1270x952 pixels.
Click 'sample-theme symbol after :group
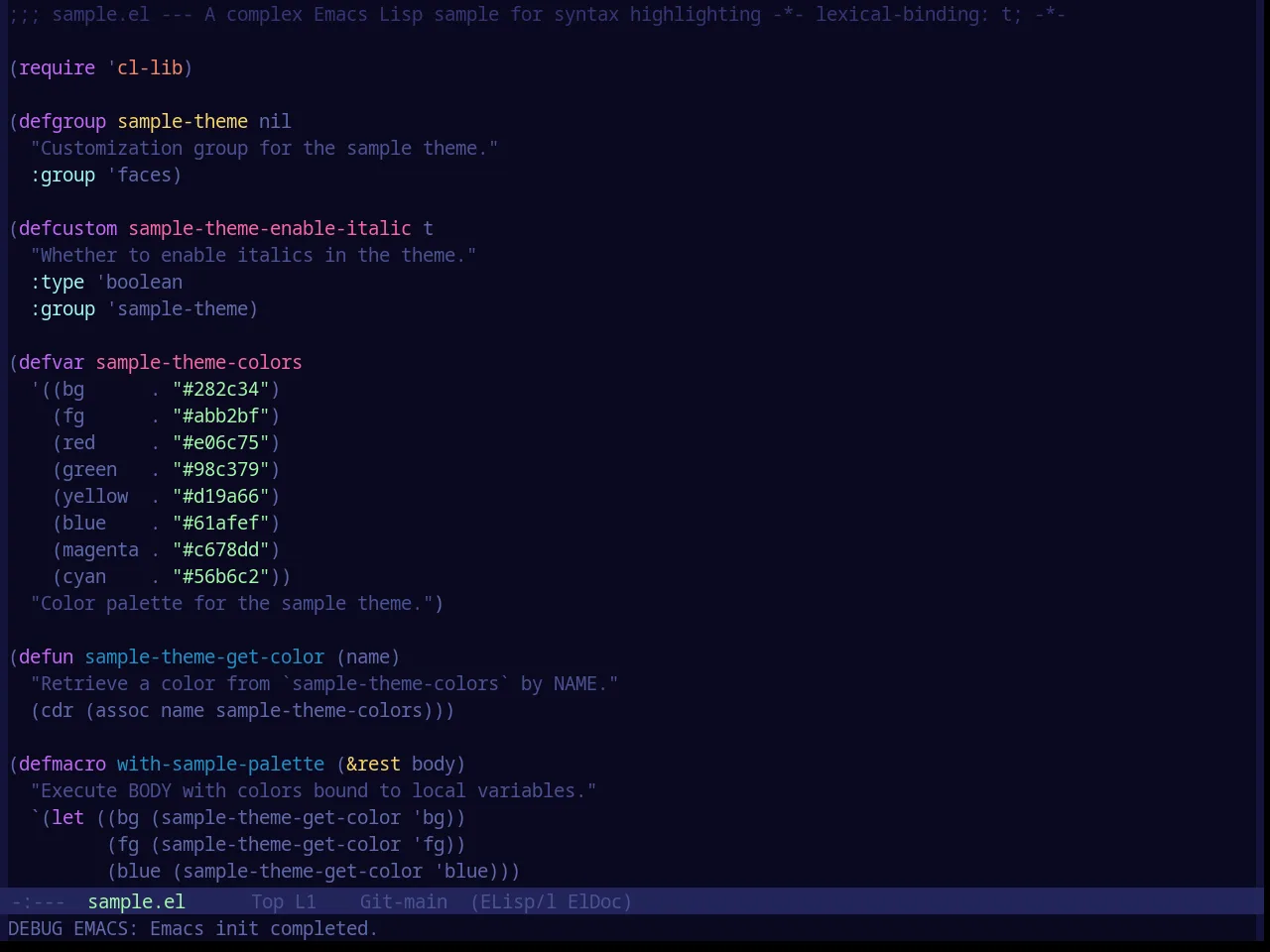tap(178, 308)
